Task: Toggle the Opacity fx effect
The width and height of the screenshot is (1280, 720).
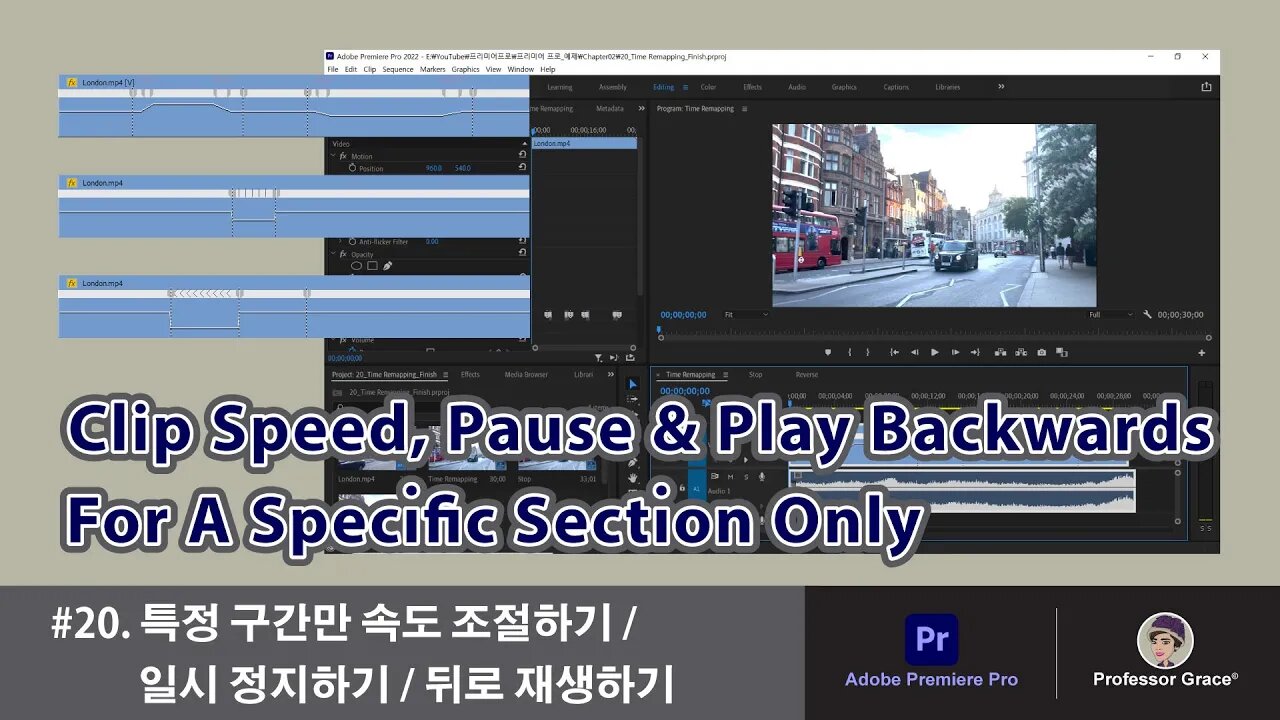Action: pyautogui.click(x=343, y=254)
